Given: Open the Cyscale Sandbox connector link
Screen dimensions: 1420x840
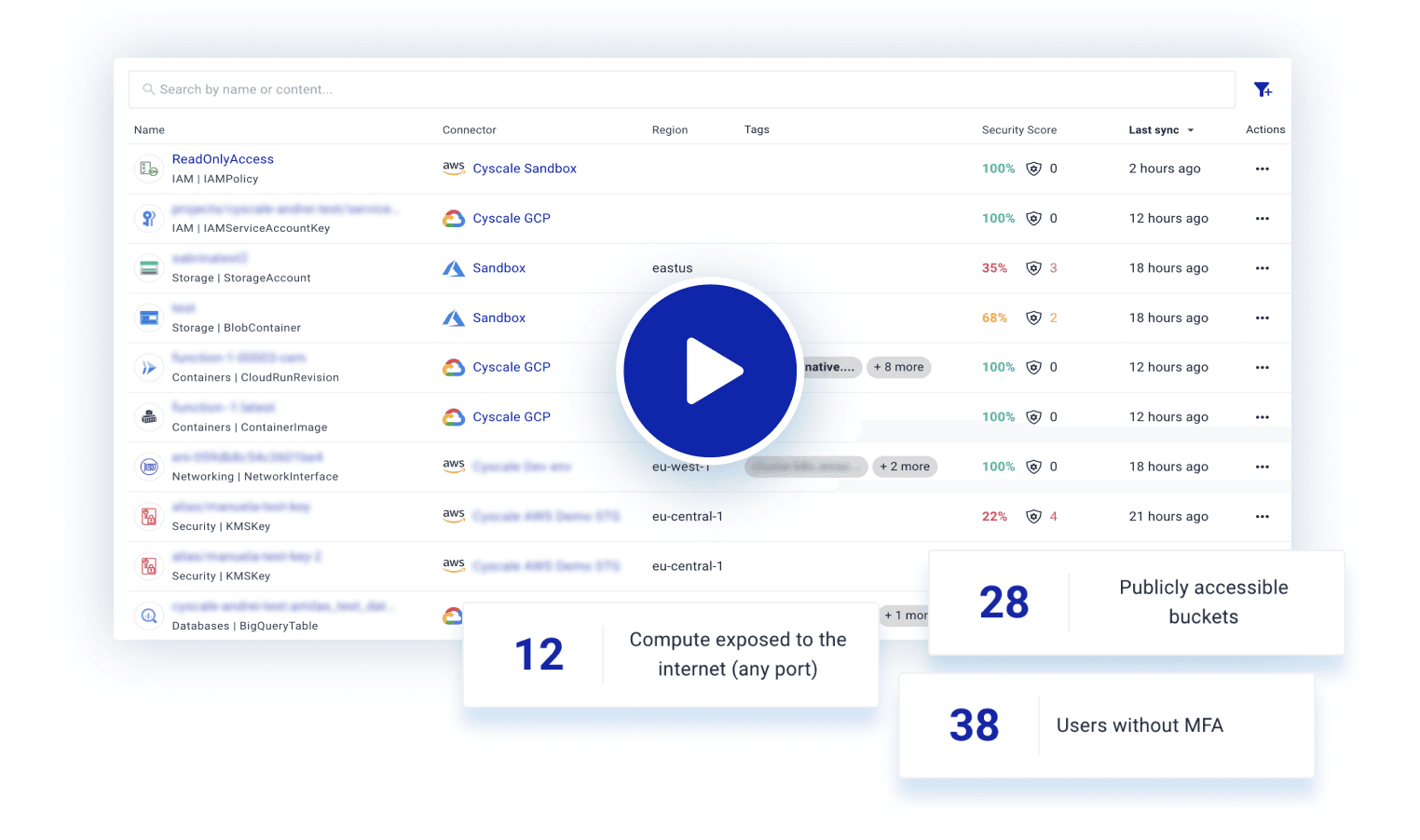Looking at the screenshot, I should coord(524,169).
